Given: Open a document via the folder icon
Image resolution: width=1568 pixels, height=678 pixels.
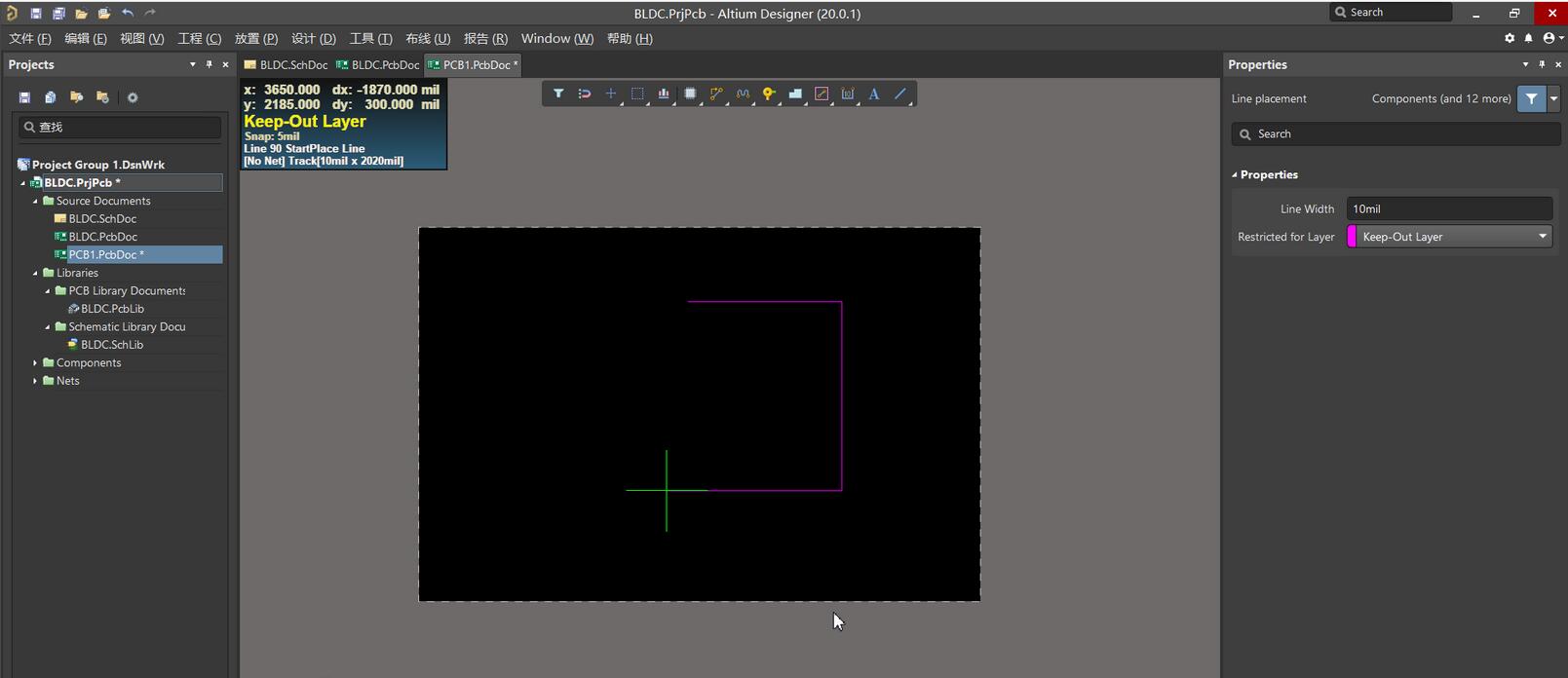Looking at the screenshot, I should click(x=81, y=13).
